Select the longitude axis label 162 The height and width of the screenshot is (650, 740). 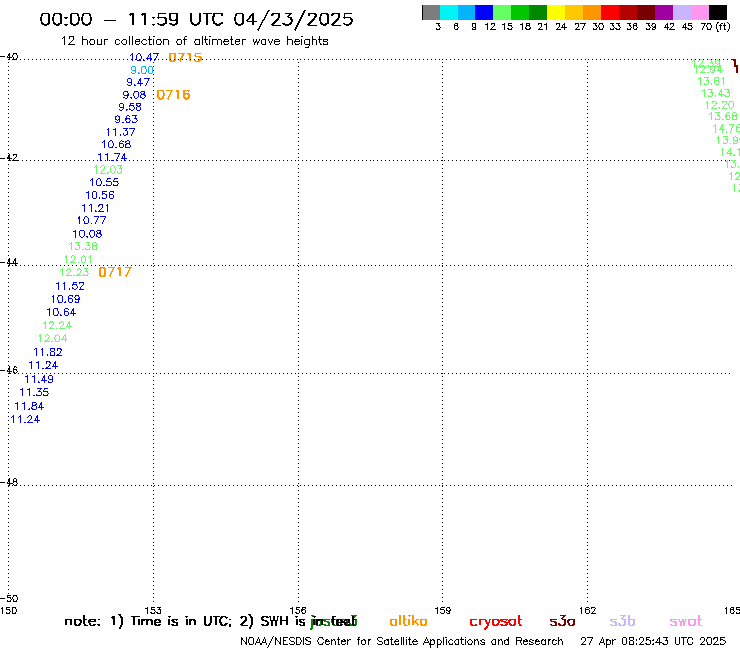point(588,610)
